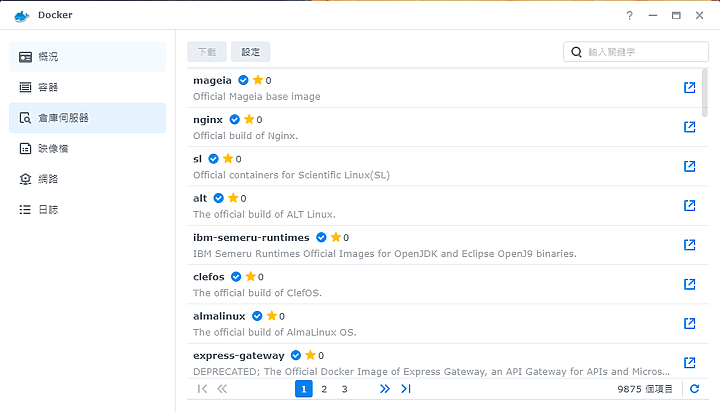Open the 日誌 log section
The image size is (720, 412).
(x=87, y=209)
